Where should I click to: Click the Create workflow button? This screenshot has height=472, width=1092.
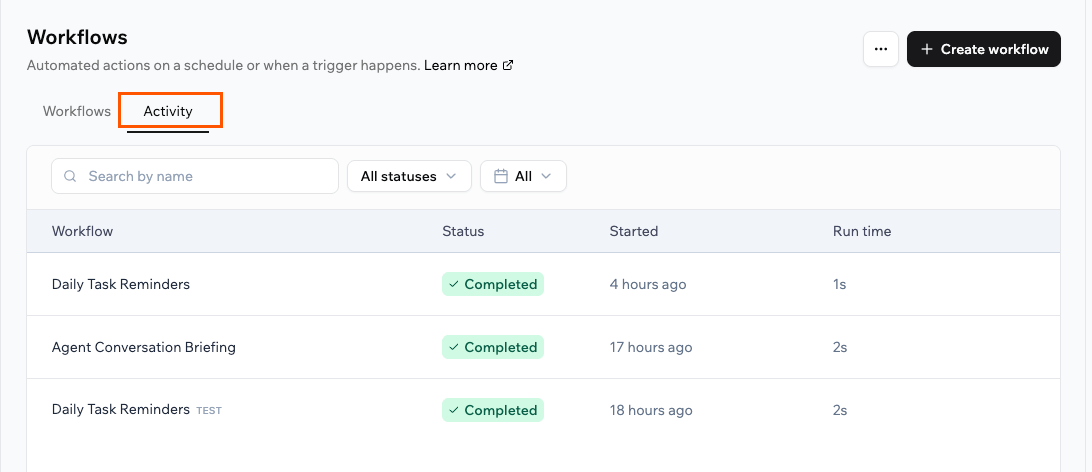tap(983, 49)
